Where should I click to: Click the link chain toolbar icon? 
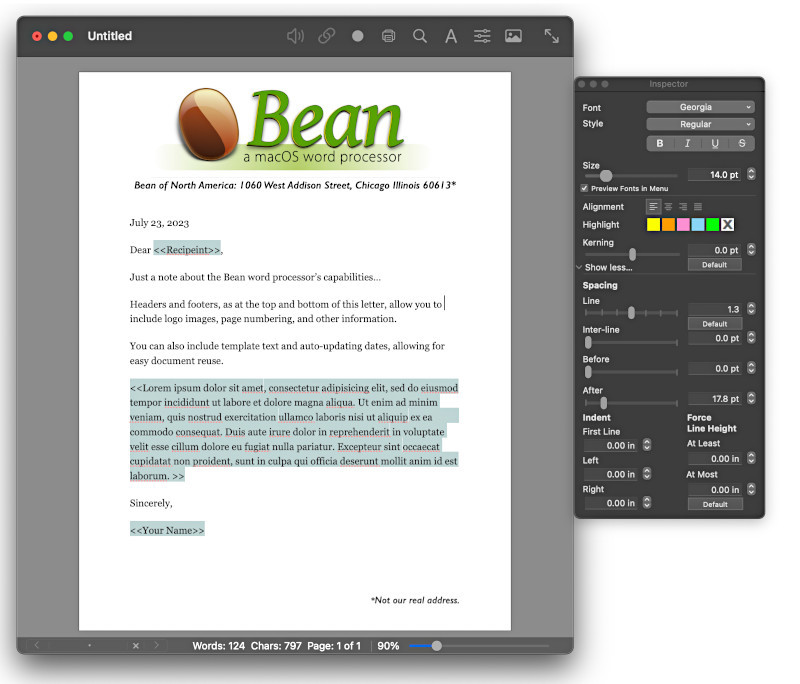pyautogui.click(x=327, y=36)
